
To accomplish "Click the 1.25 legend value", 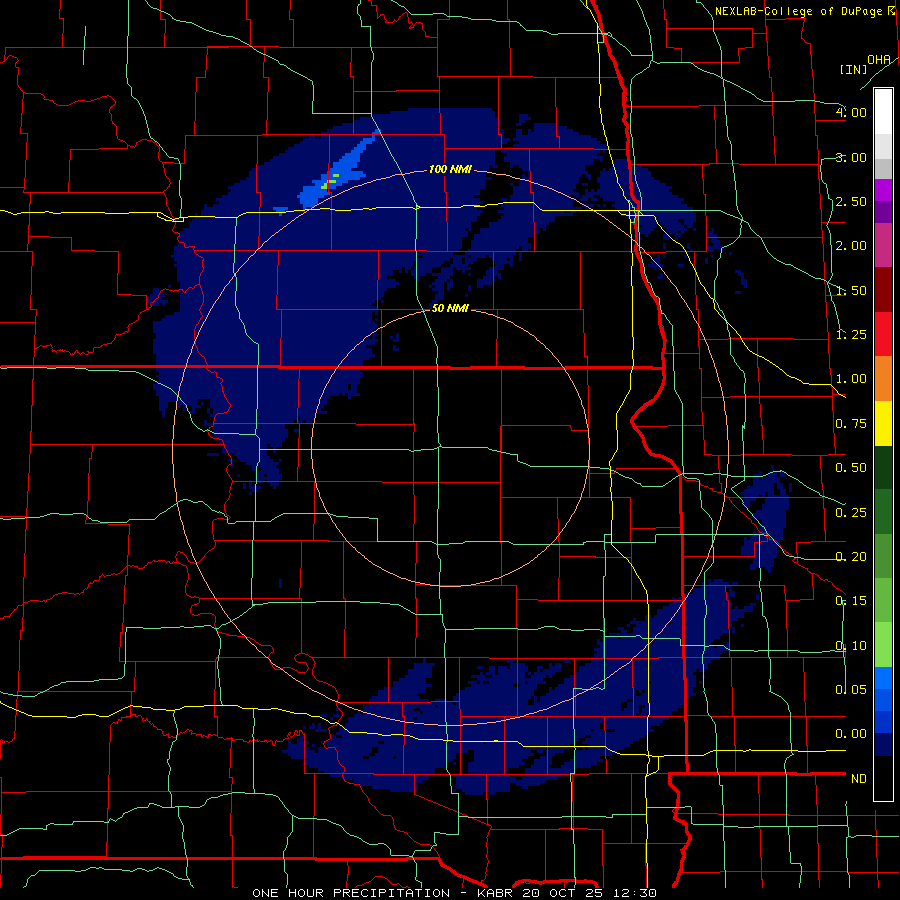I will click(851, 335).
